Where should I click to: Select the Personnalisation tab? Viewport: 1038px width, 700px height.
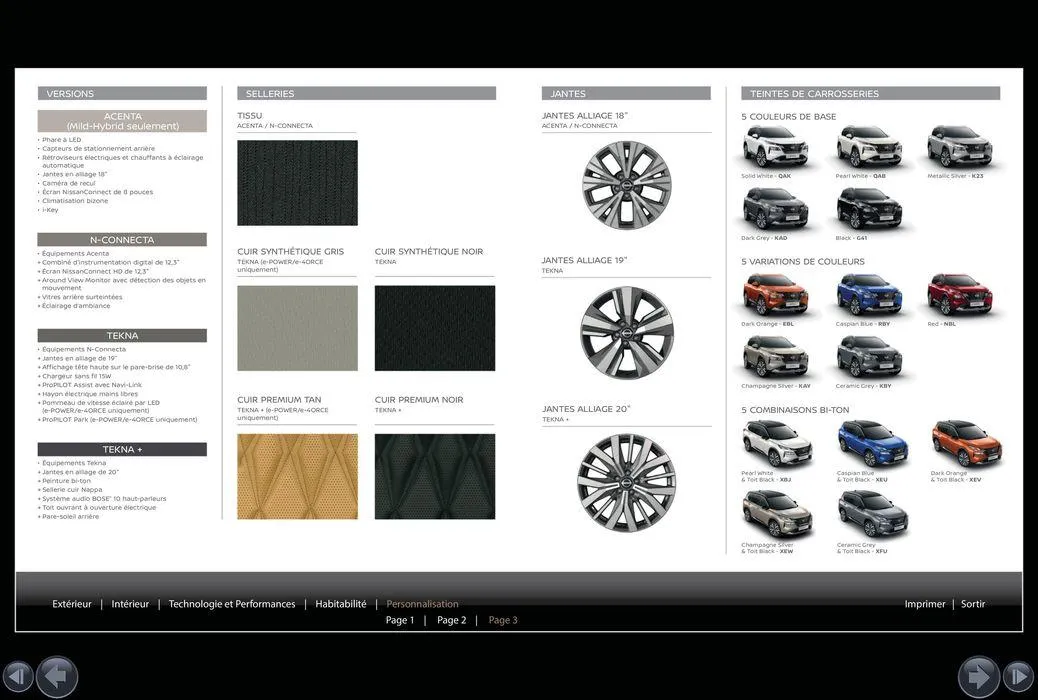pos(422,604)
